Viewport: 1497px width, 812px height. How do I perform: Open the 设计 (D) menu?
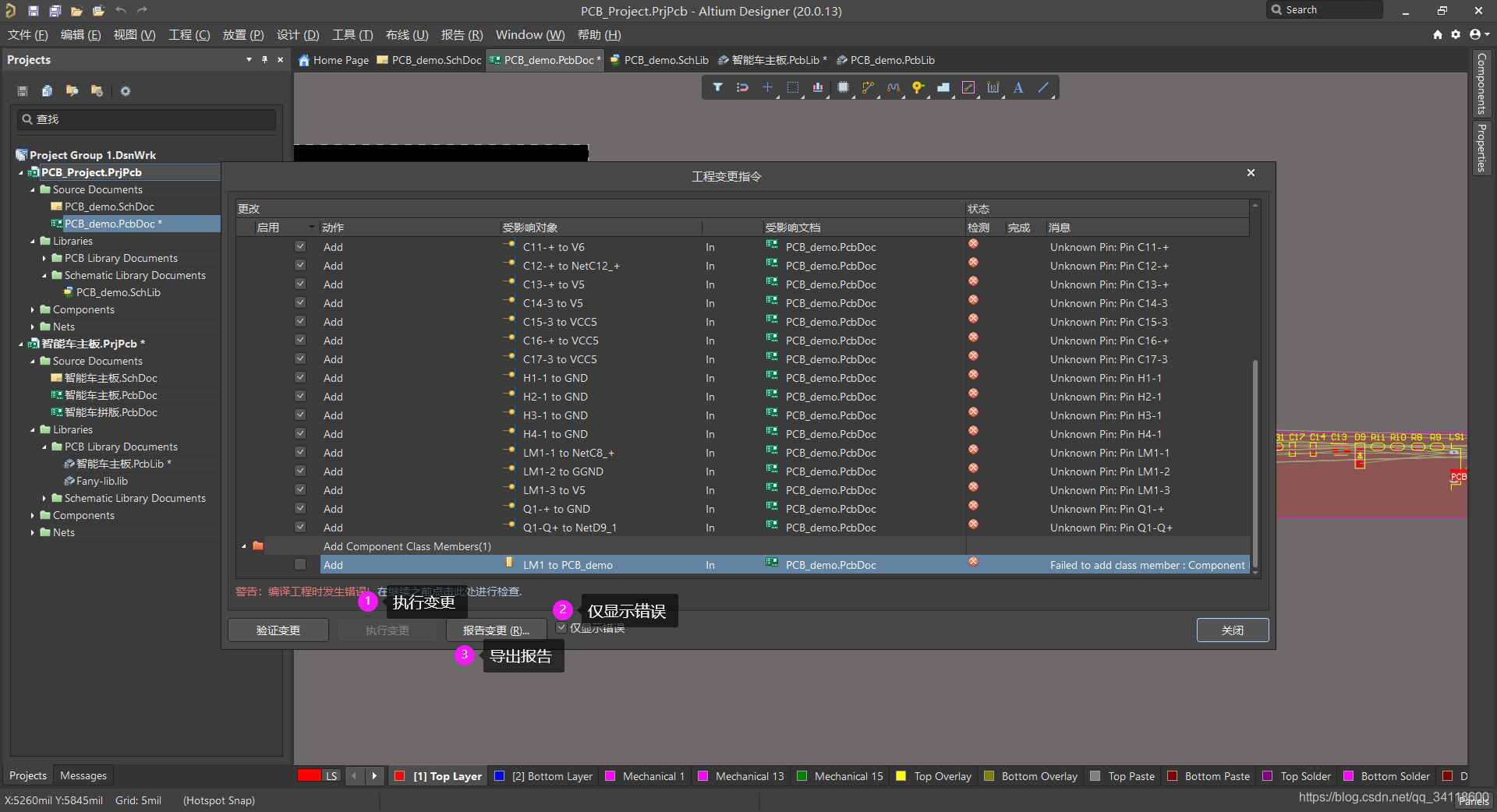pos(298,35)
